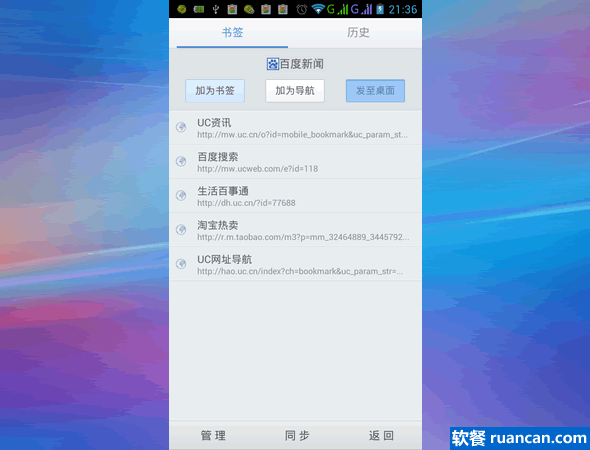
Task: Click the hao.uc.cn URL text
Action: click(300, 271)
